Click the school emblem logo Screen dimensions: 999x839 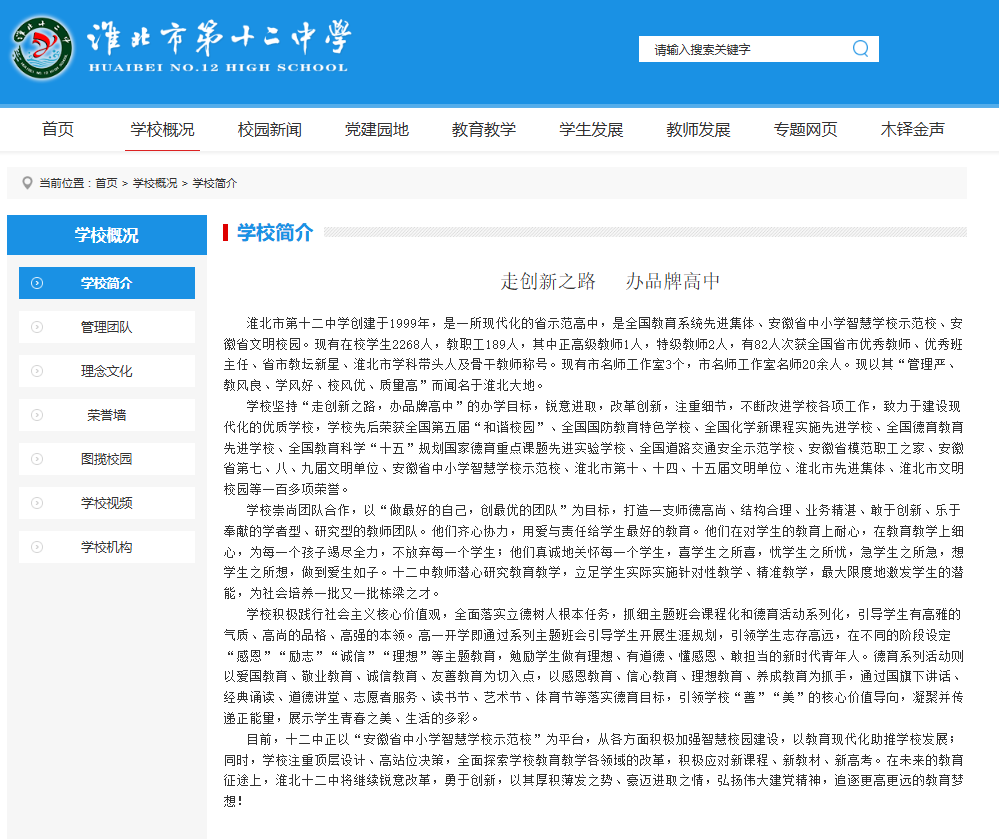click(43, 48)
